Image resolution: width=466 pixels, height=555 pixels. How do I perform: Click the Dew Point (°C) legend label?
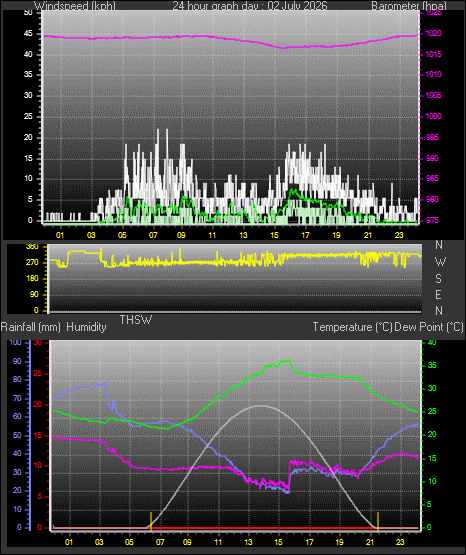point(429,327)
